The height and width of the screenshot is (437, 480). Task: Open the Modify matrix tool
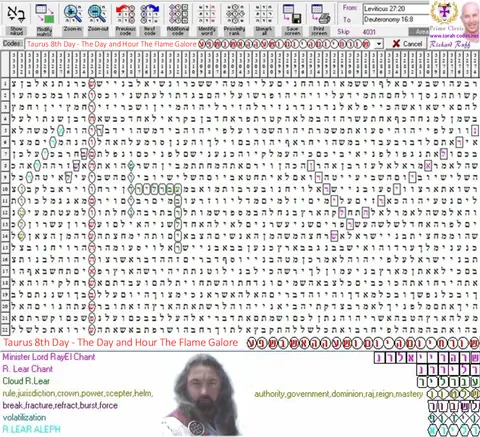pyautogui.click(x=44, y=14)
